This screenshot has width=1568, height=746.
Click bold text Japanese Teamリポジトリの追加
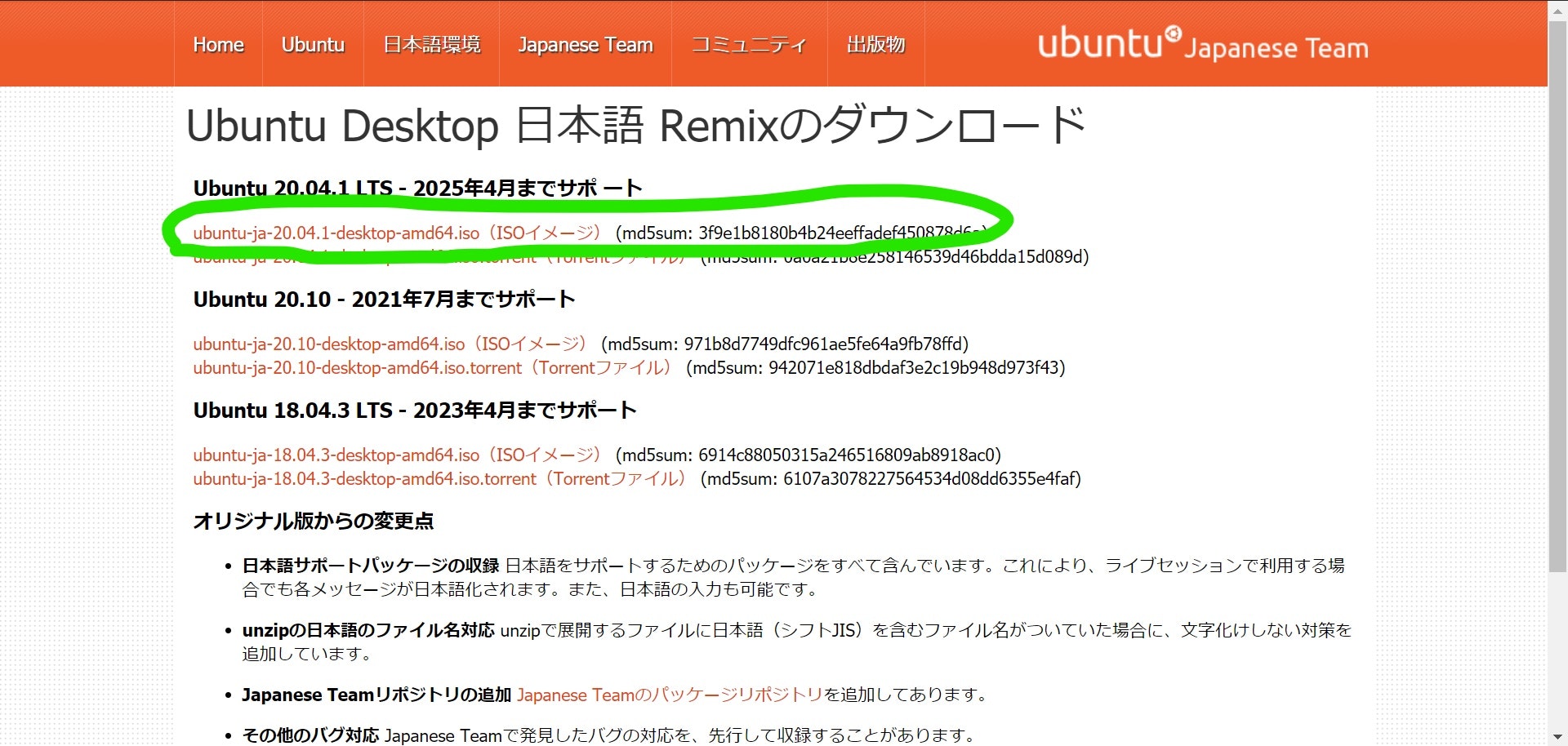(x=376, y=695)
